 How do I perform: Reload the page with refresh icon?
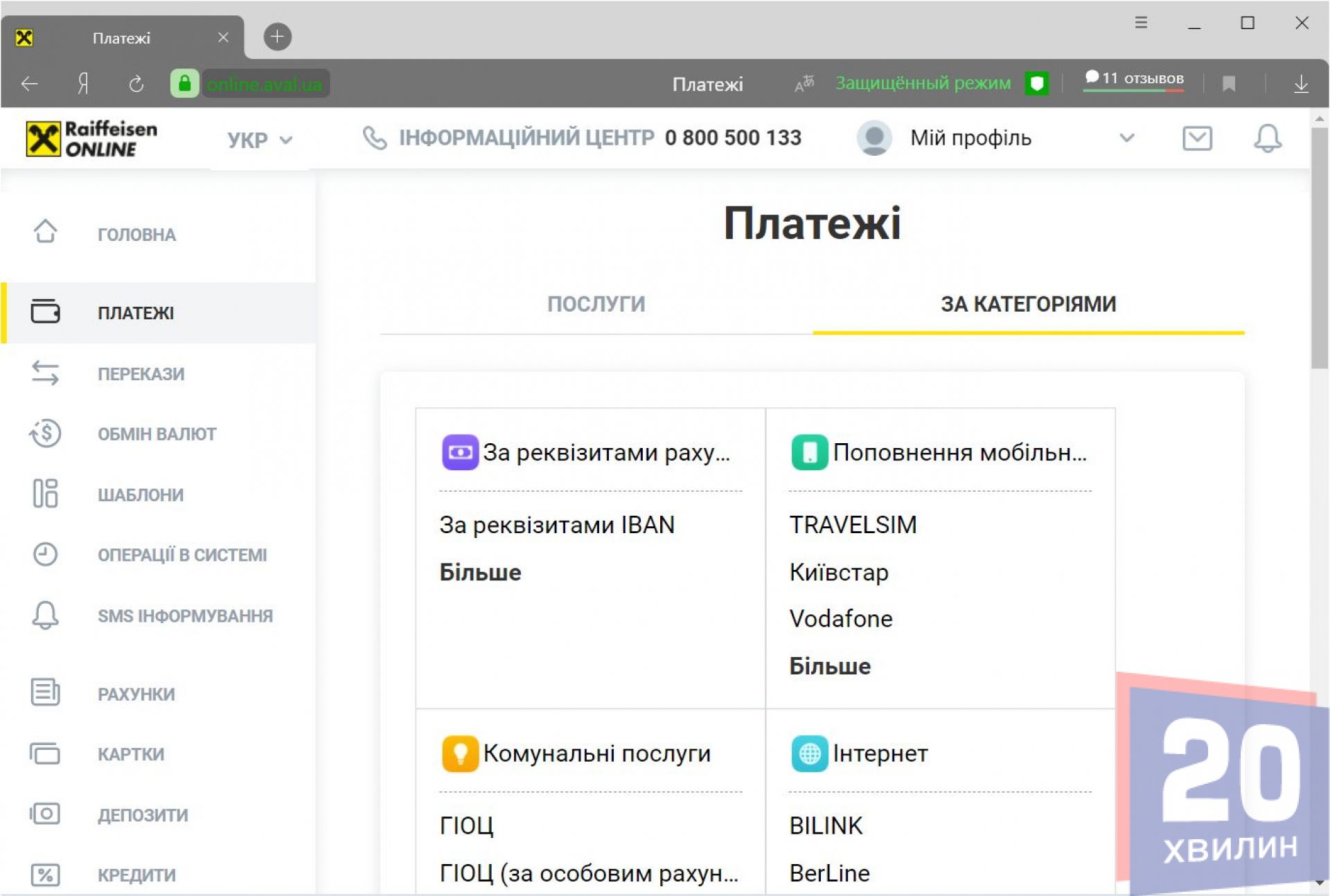click(x=136, y=84)
